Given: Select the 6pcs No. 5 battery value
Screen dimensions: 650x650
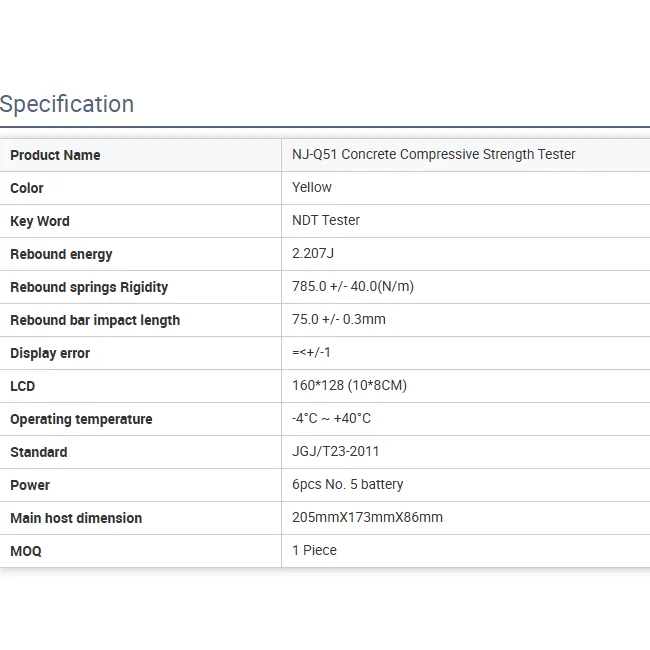Looking at the screenshot, I should point(348,484).
